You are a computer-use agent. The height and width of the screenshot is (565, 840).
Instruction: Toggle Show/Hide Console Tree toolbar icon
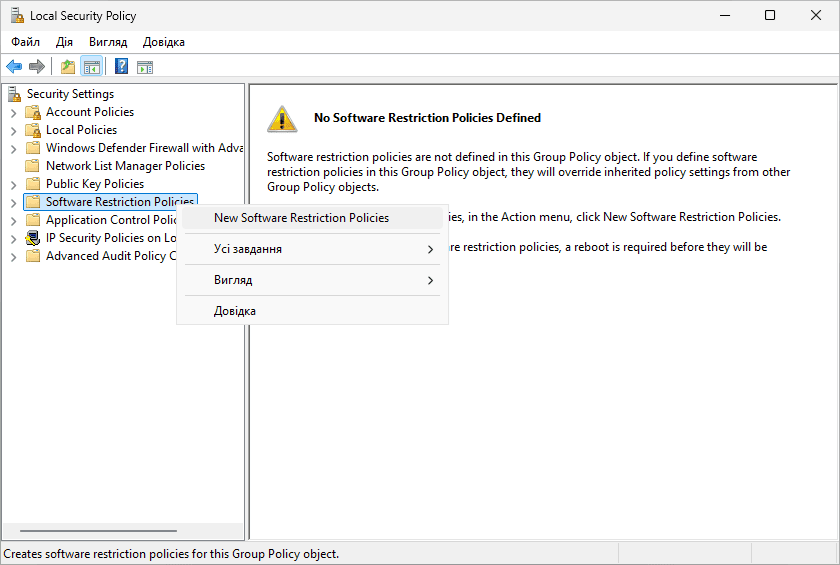(92, 67)
